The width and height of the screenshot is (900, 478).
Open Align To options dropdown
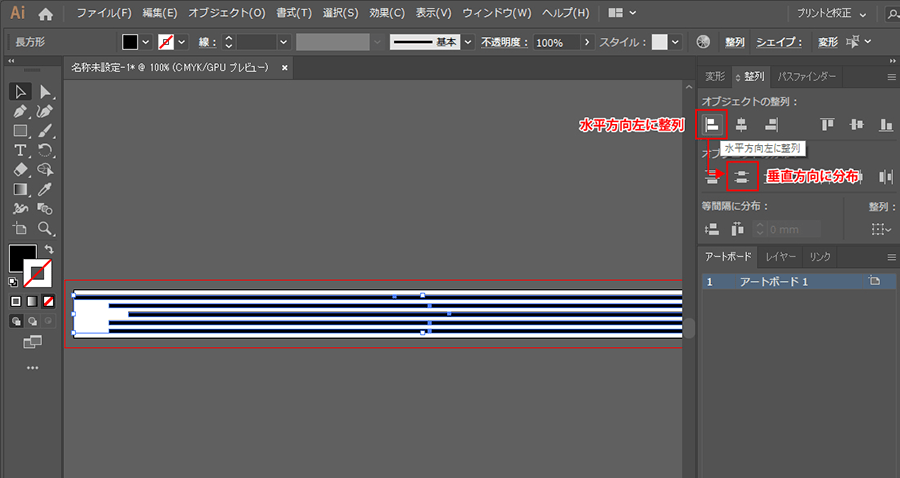tap(881, 230)
